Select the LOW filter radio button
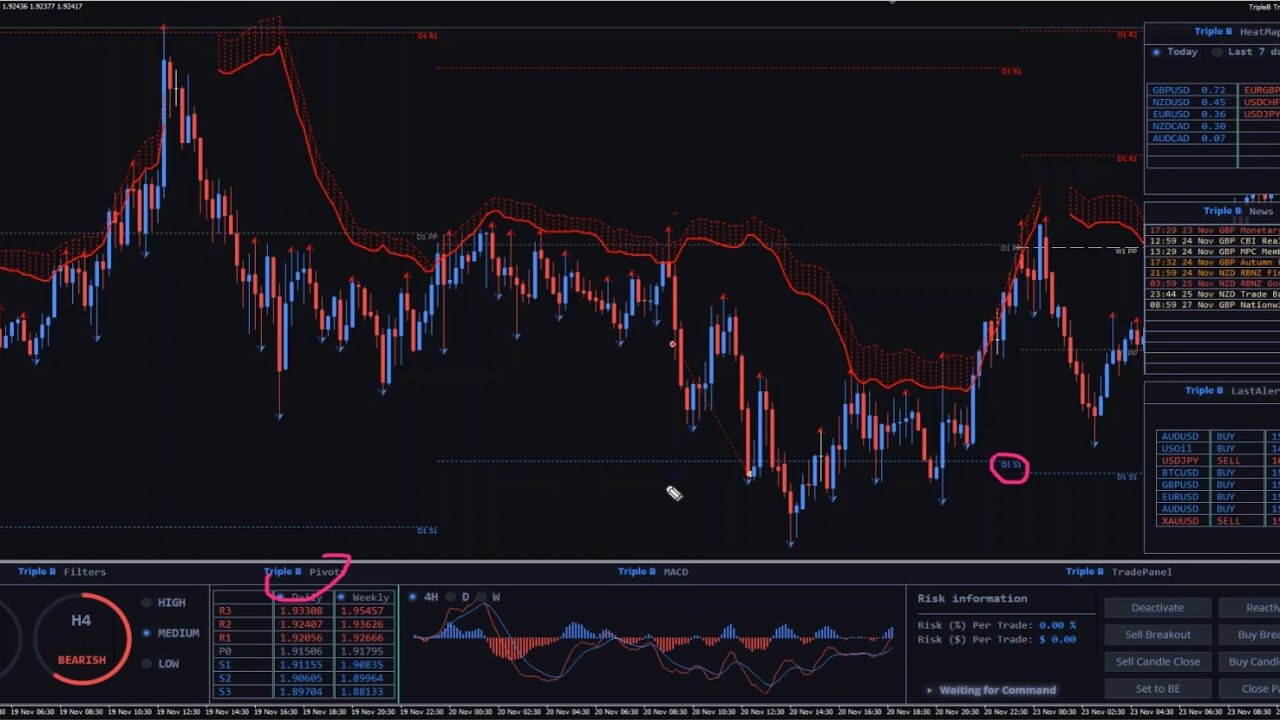Screen dimensions: 1280x720 147,664
